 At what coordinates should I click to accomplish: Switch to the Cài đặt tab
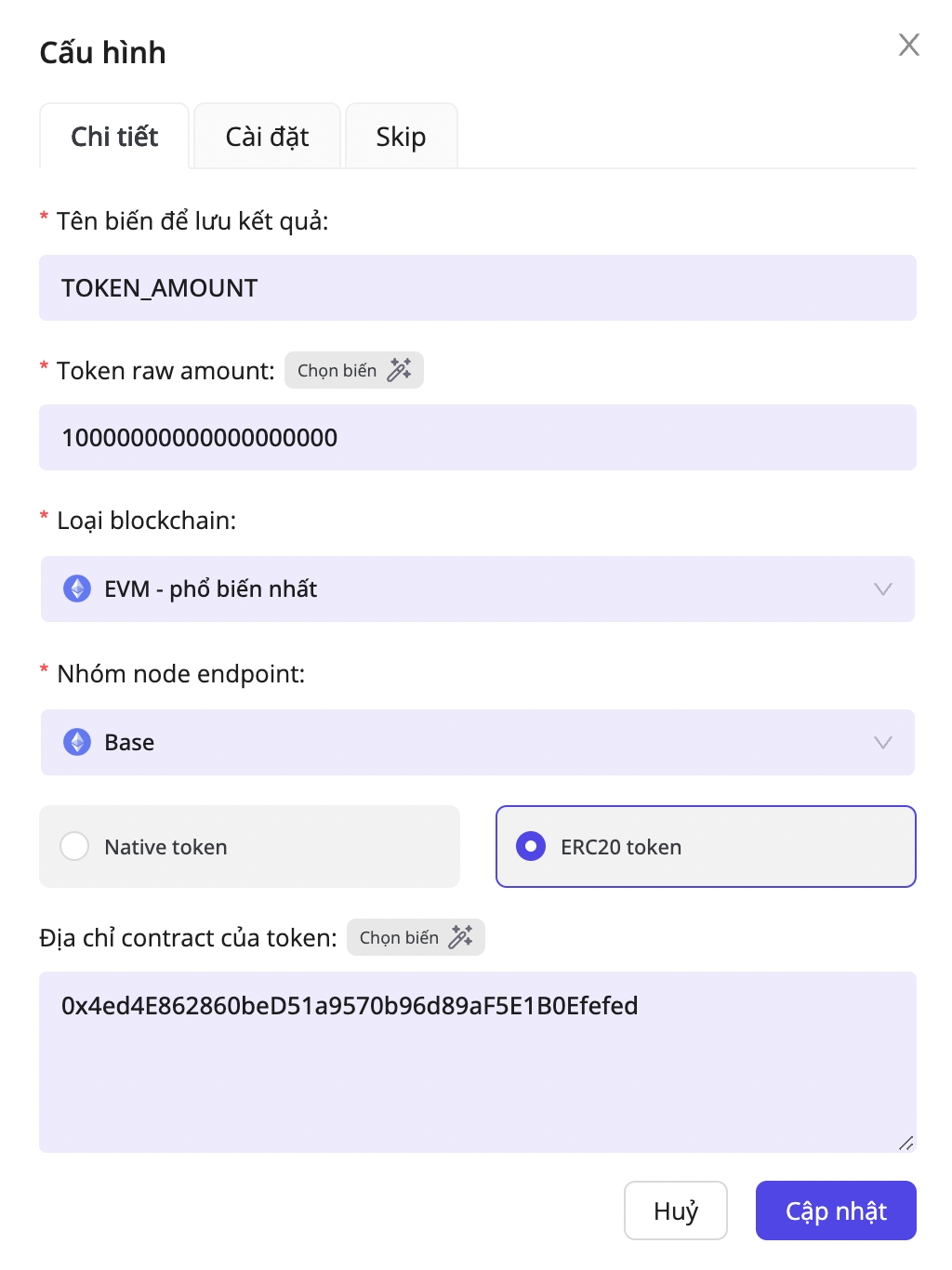click(267, 137)
